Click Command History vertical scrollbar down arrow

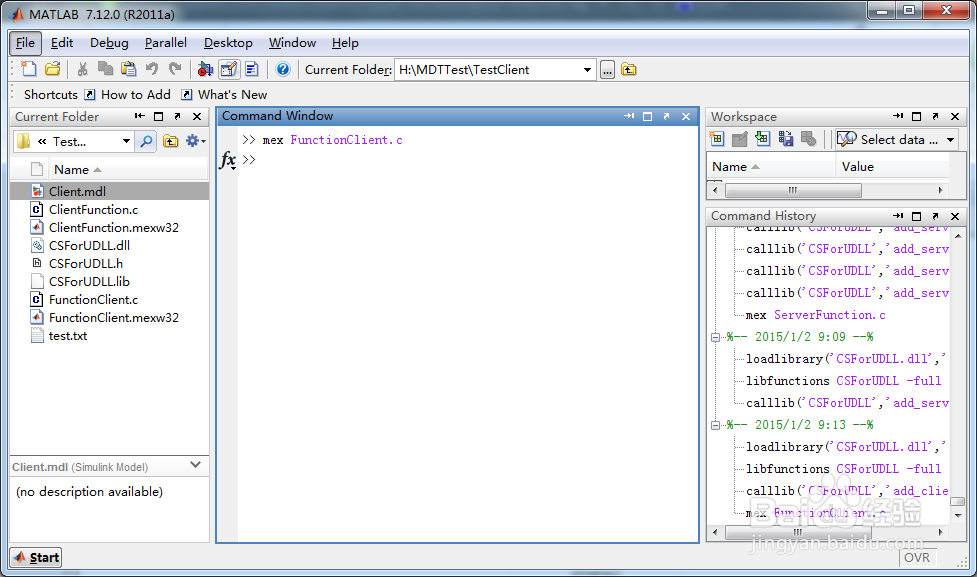[958, 515]
